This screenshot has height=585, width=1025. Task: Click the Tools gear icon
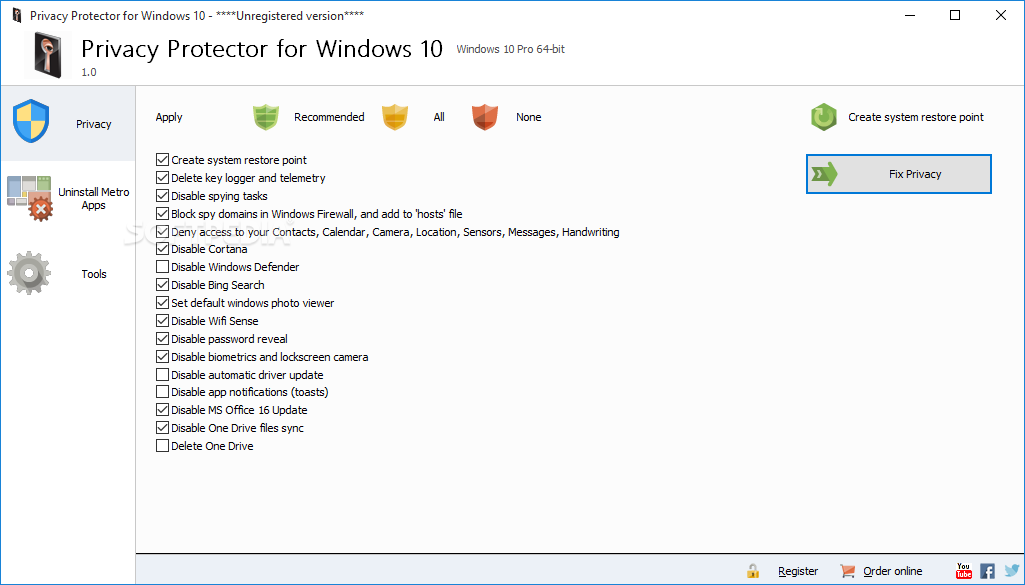[29, 273]
